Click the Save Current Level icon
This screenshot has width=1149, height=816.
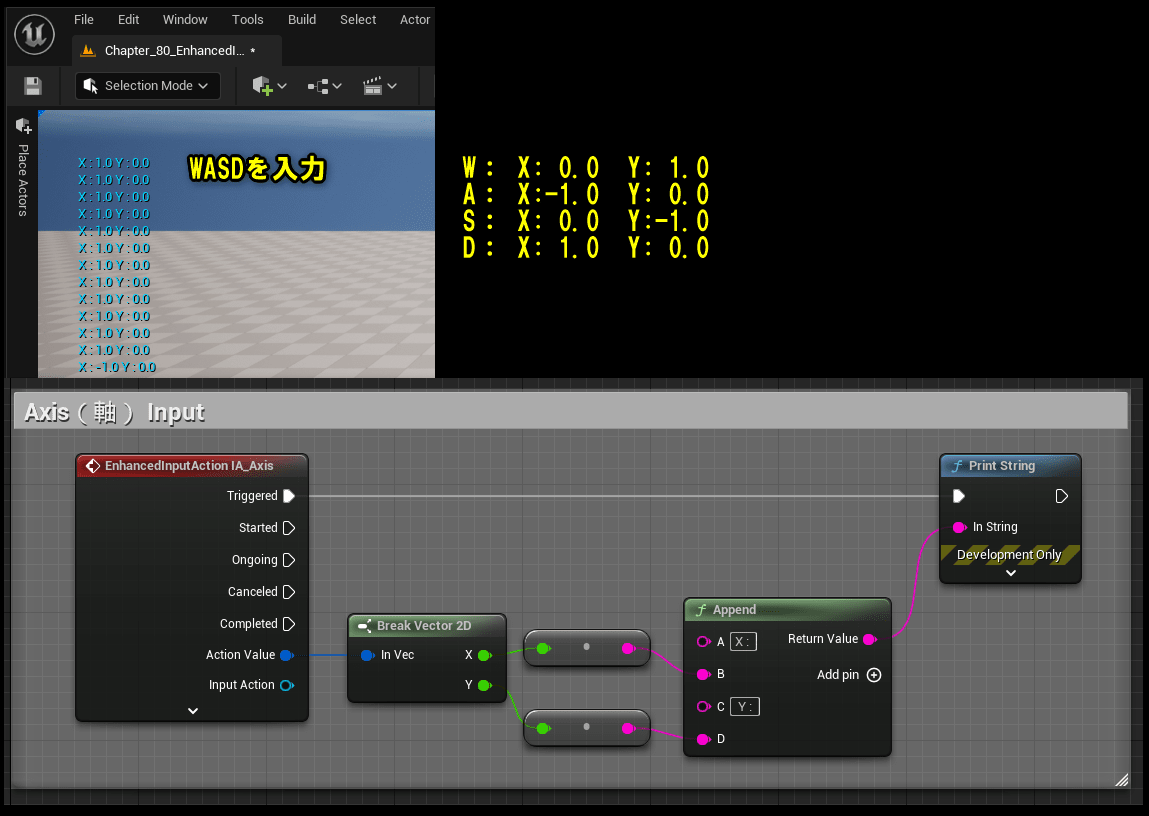point(33,86)
